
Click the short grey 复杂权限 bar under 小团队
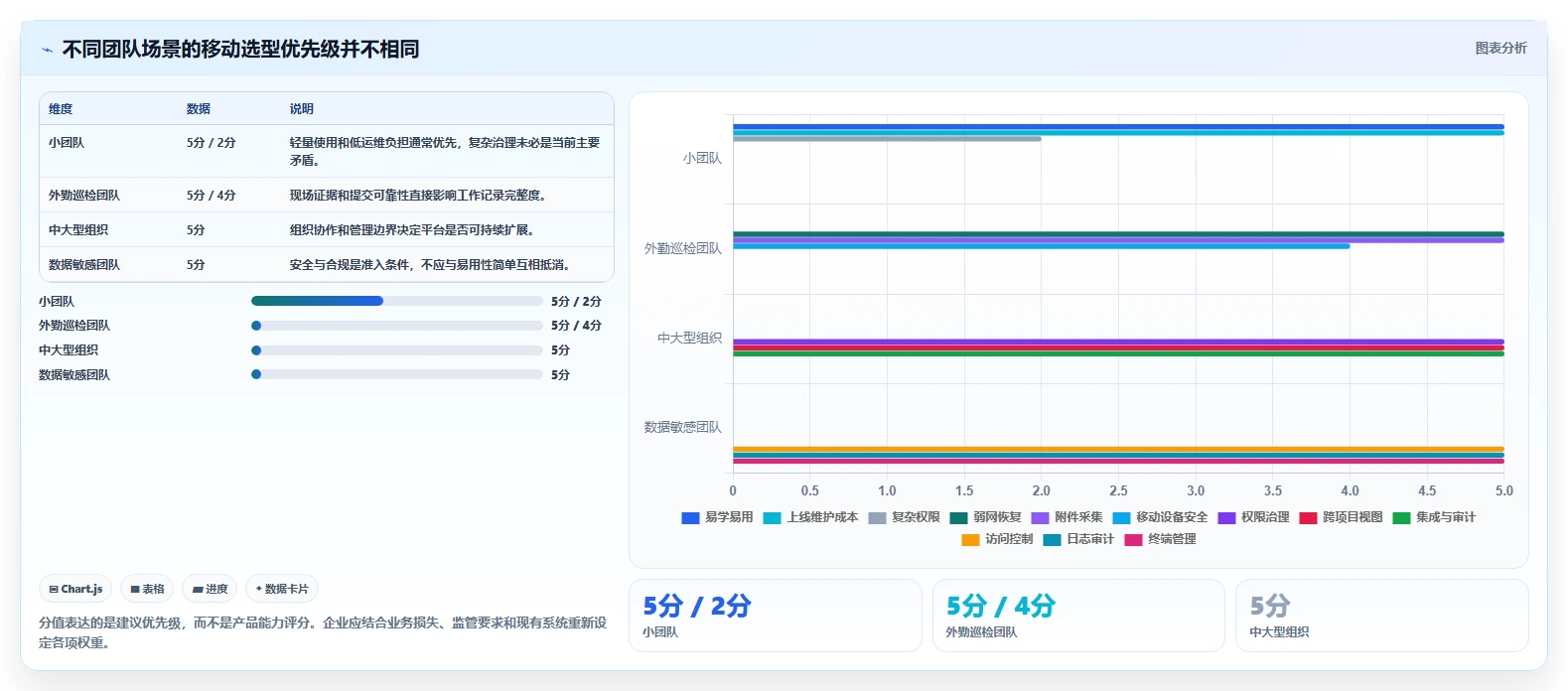point(887,139)
